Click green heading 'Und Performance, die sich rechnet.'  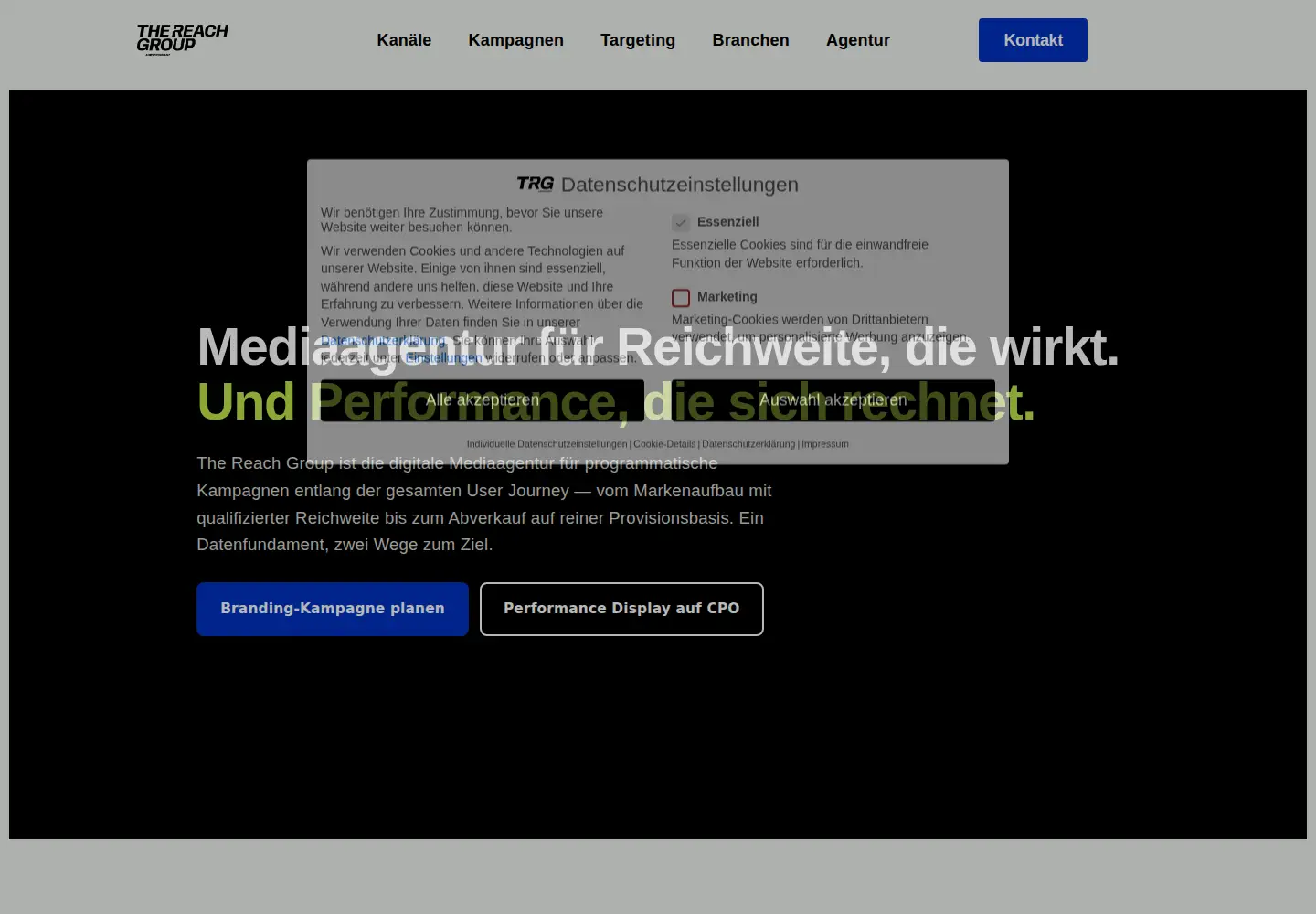pos(616,402)
